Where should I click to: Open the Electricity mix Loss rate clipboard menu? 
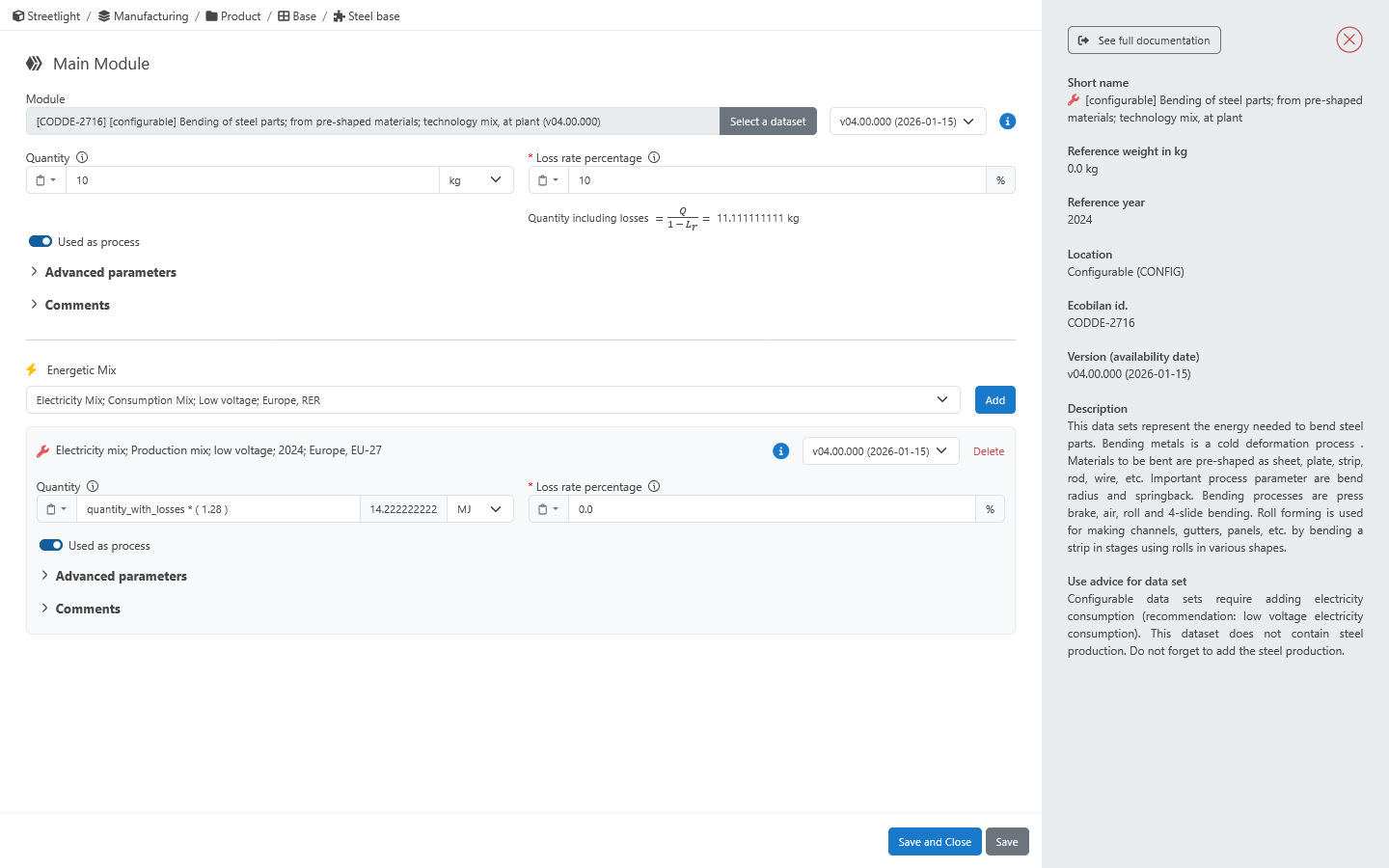click(549, 509)
